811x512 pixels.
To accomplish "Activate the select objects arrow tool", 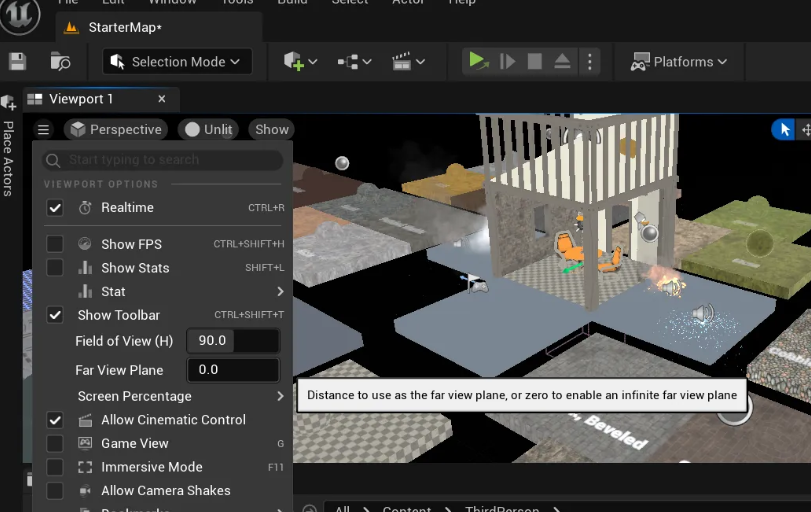I will (x=784, y=129).
